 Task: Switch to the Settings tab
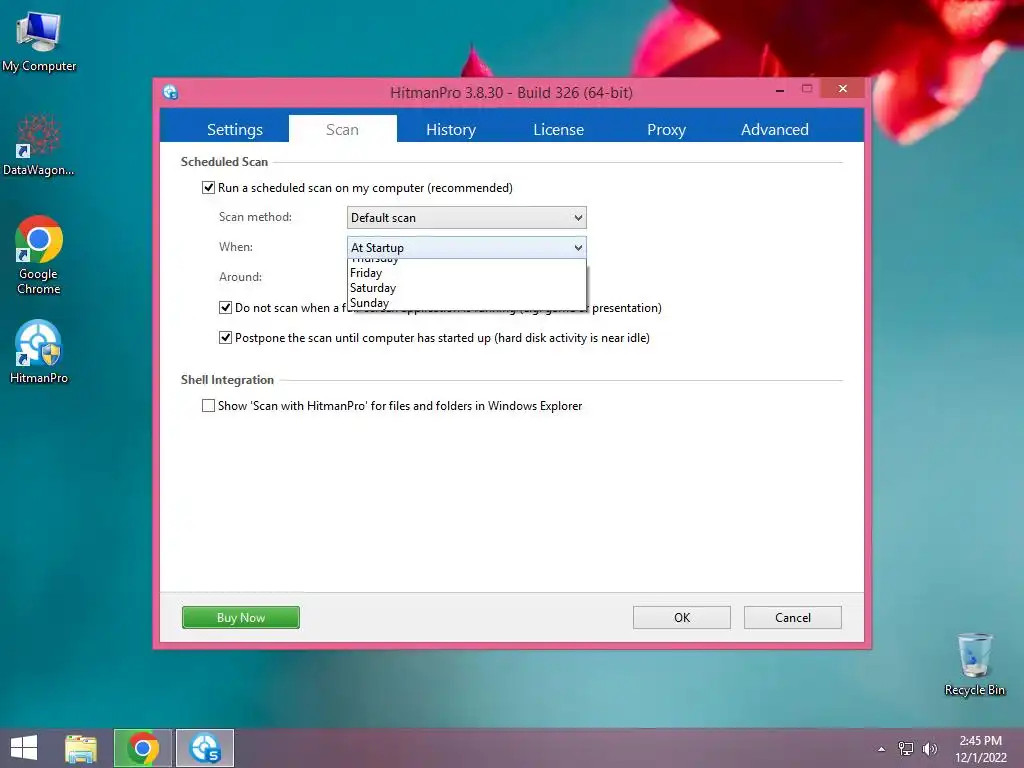[x=234, y=129]
